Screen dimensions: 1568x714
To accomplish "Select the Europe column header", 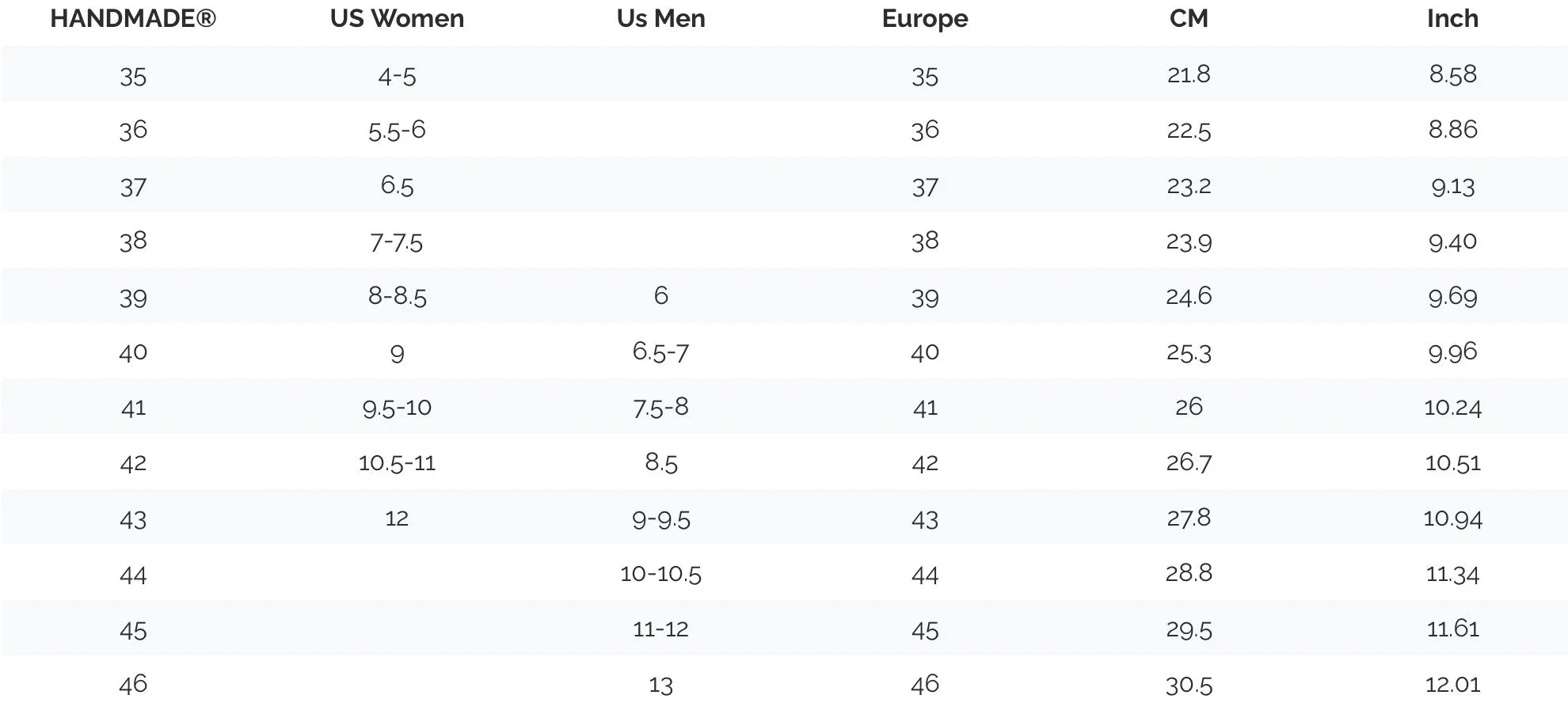I will [x=925, y=19].
